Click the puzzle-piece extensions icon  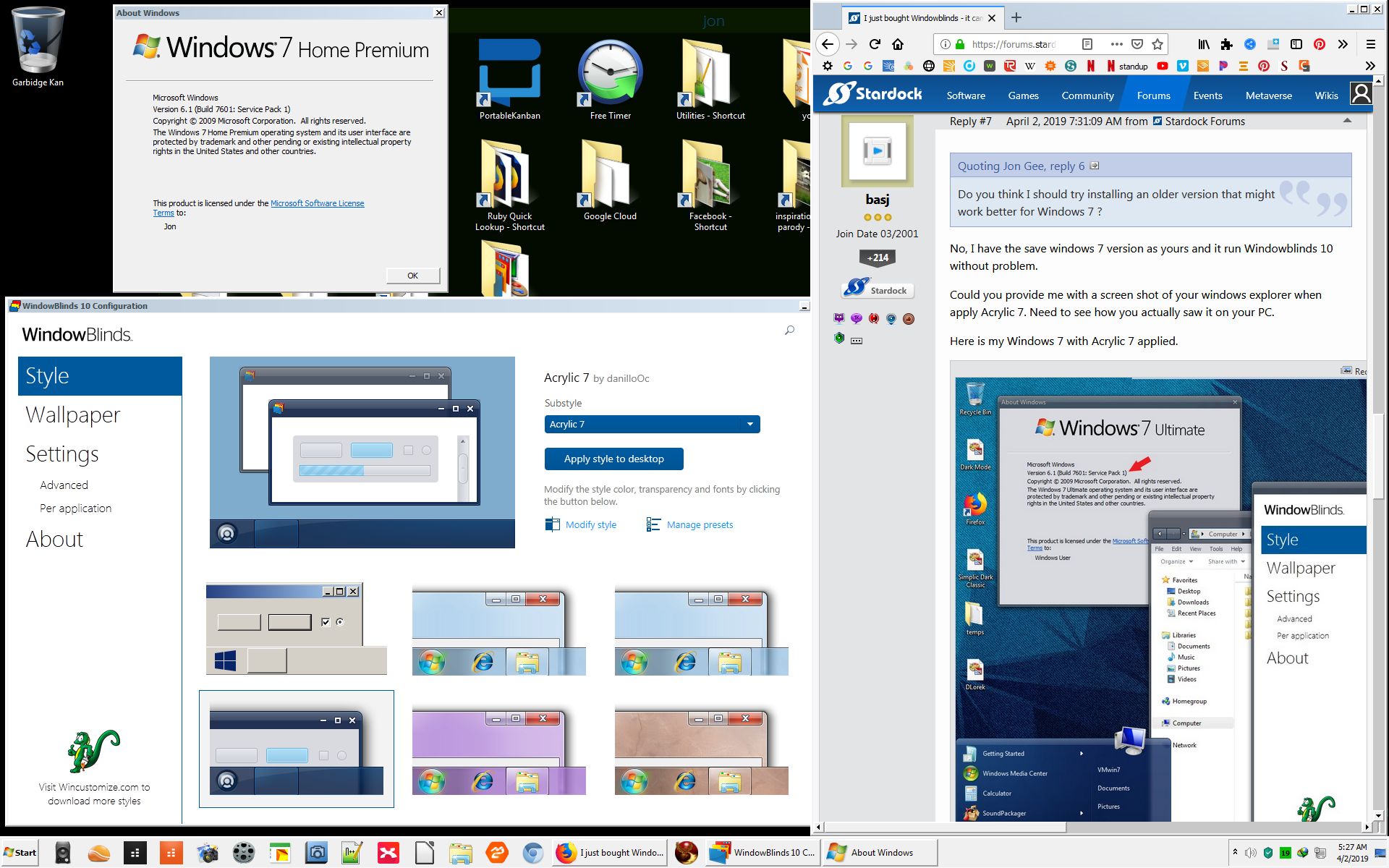(1226, 44)
